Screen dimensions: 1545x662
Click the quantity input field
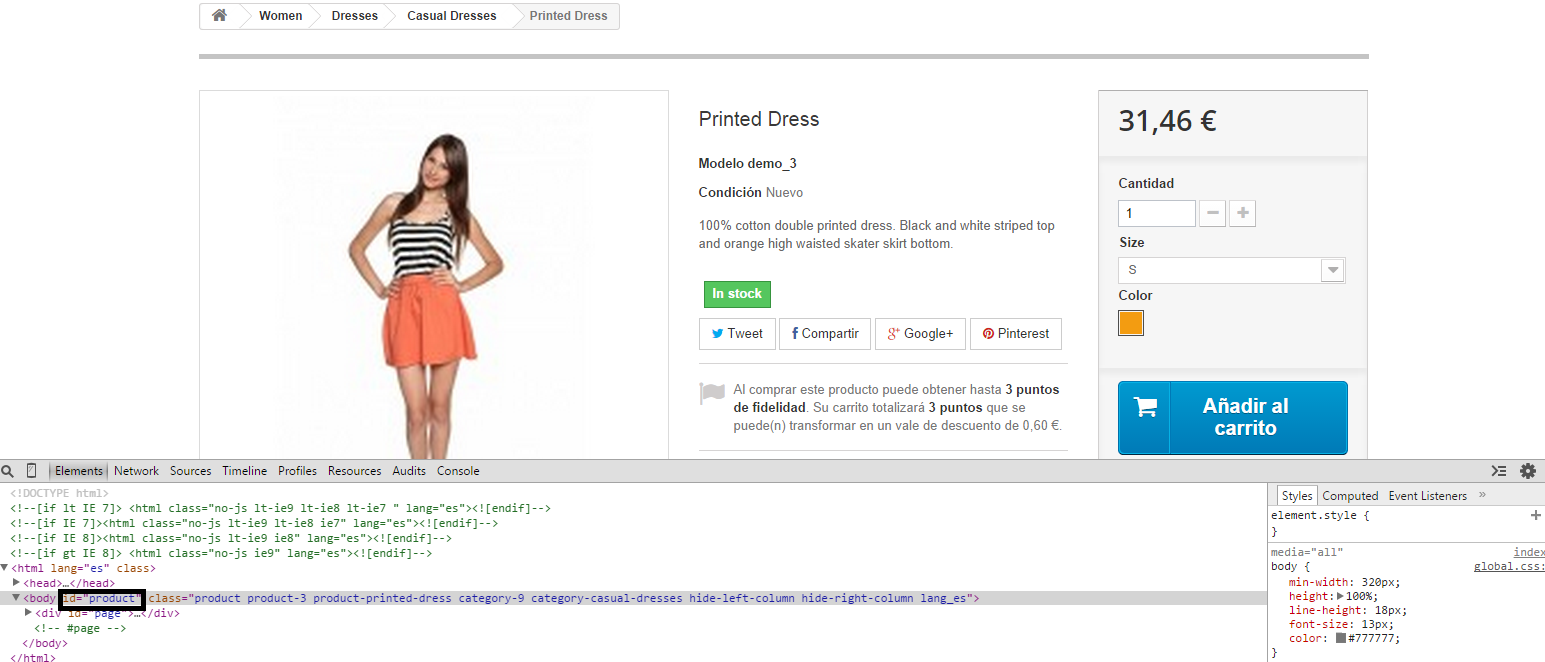1156,213
